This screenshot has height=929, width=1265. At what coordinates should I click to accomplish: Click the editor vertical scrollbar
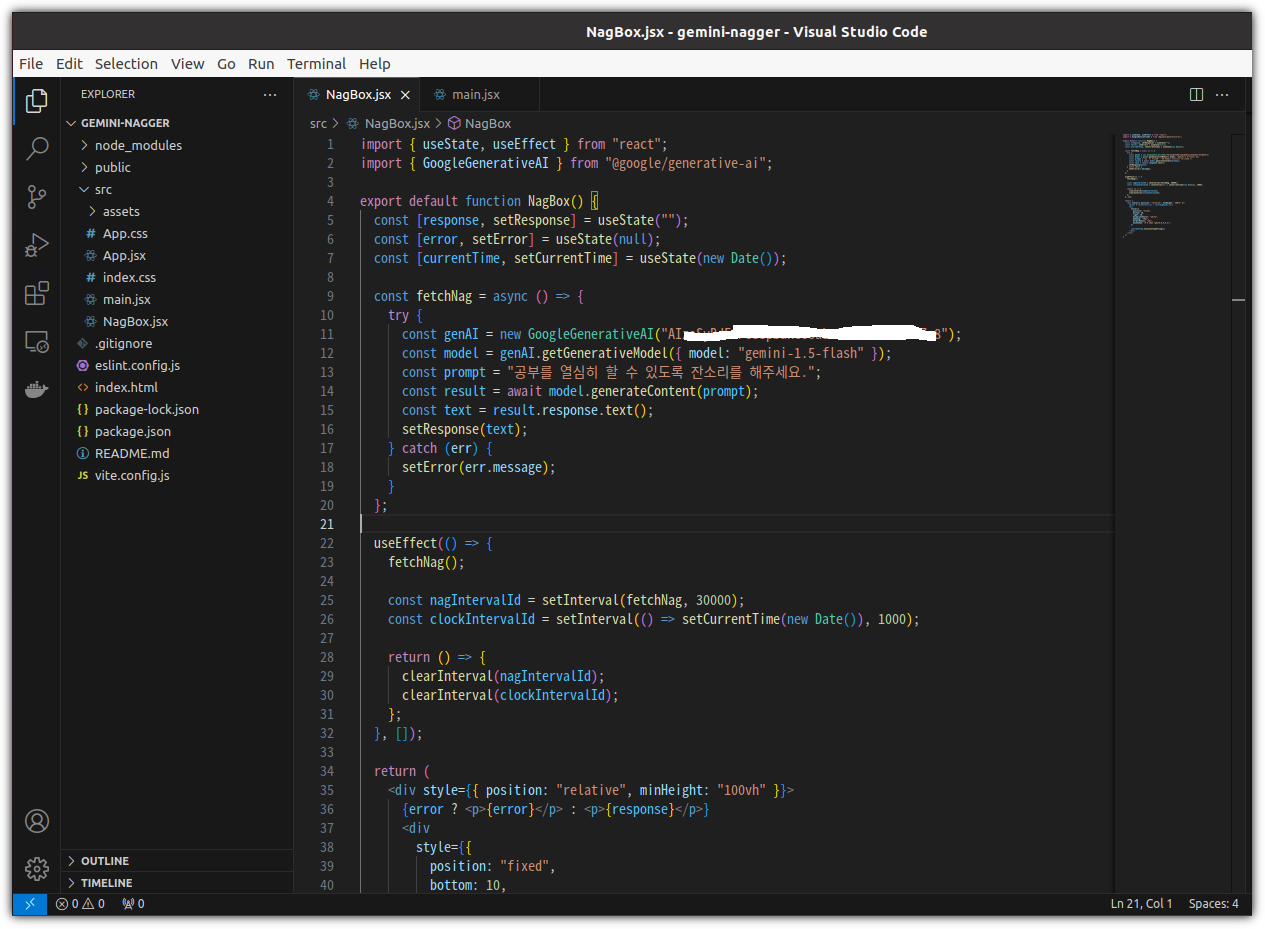coord(1238,511)
